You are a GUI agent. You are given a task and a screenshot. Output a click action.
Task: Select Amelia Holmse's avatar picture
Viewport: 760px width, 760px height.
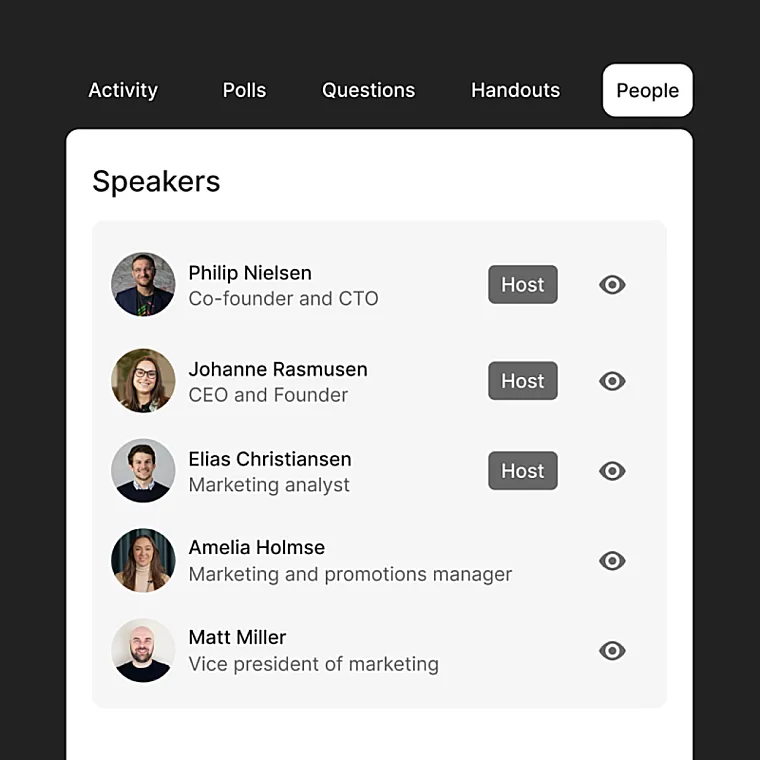[x=143, y=560]
